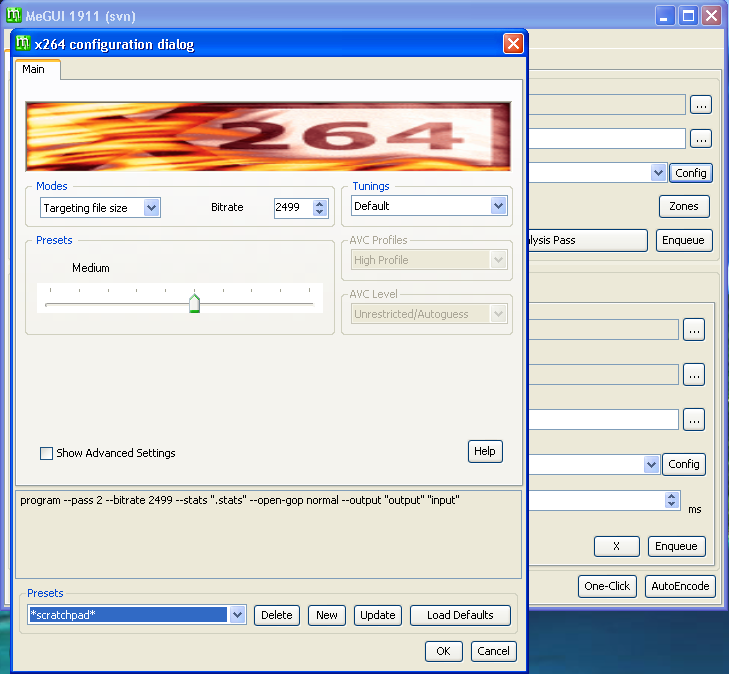Click the x264 dialog title bar icon
729x674 pixels.
tap(23, 43)
